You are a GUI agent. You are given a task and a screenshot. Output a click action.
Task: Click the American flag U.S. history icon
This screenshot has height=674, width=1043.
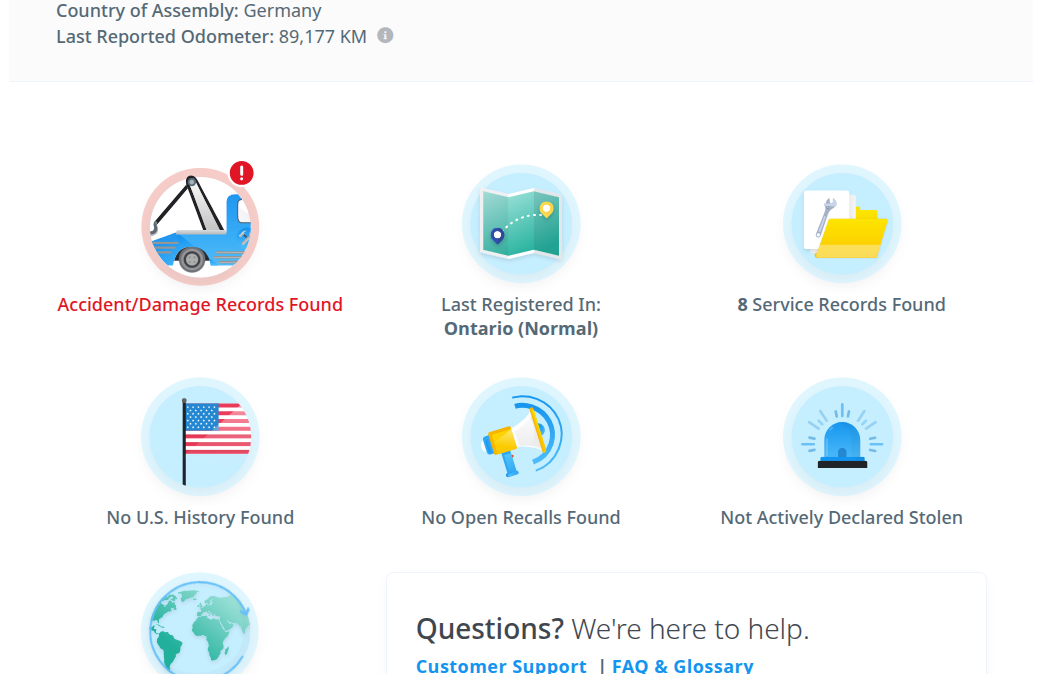(x=200, y=437)
